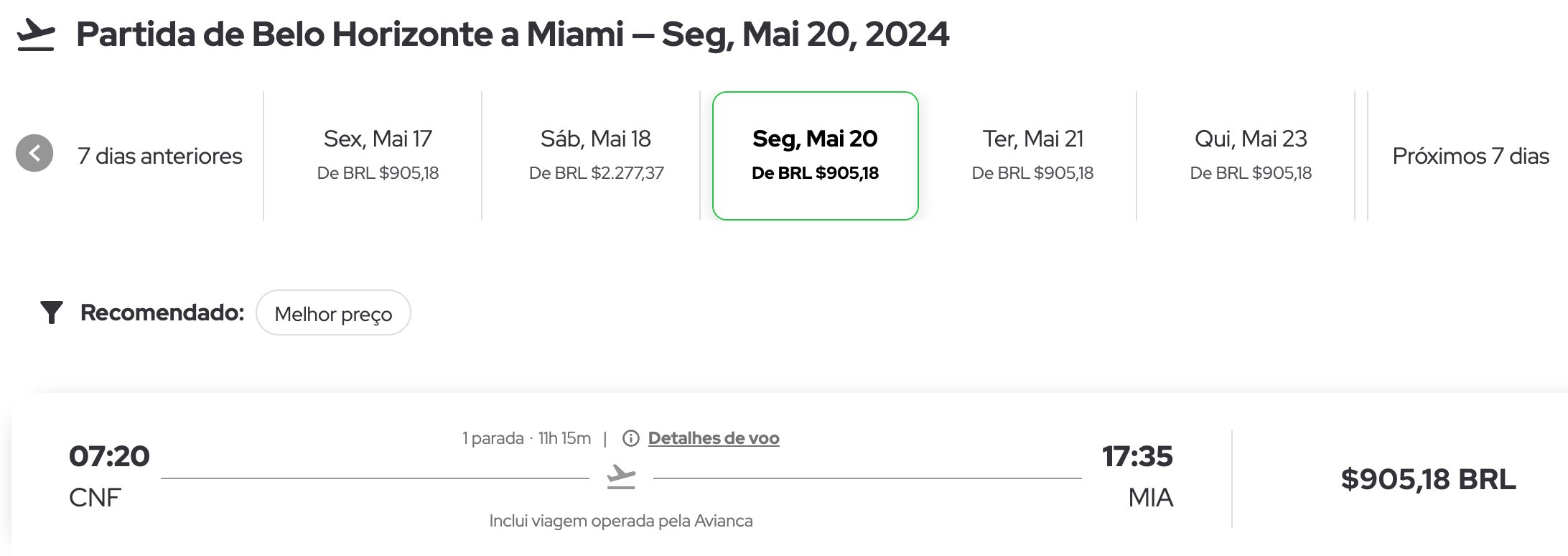Click the 07:20 CNF departure time
The width and height of the screenshot is (1568, 556).
[x=109, y=476]
